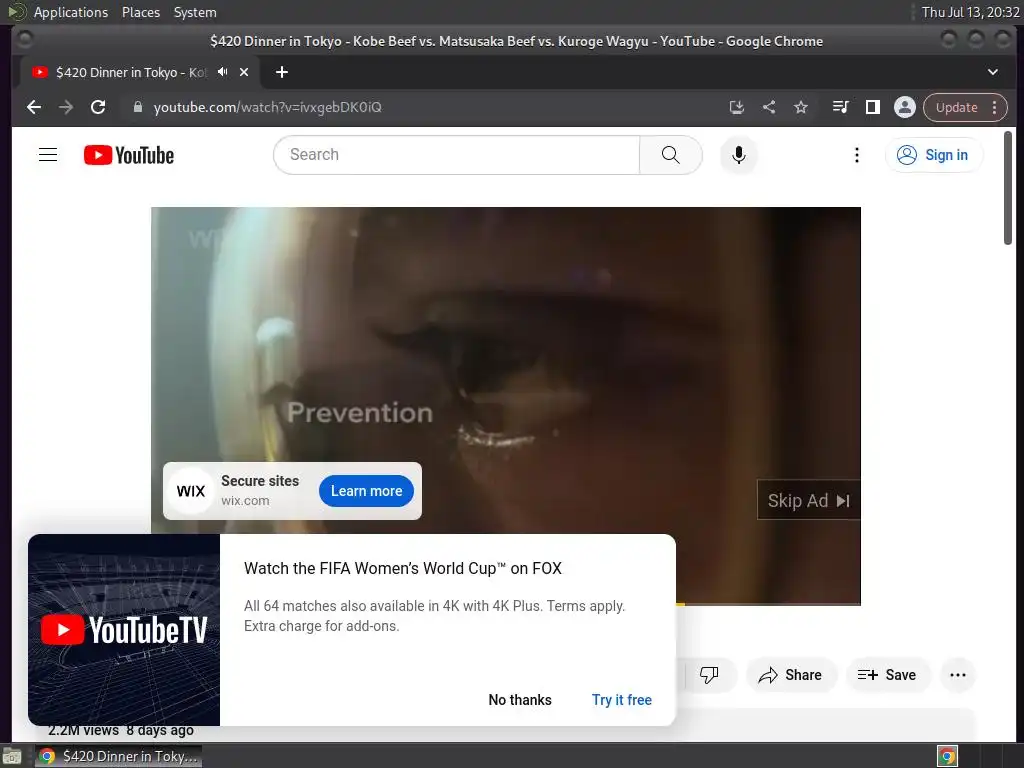Click the dislike thumbs-down button

tap(710, 675)
